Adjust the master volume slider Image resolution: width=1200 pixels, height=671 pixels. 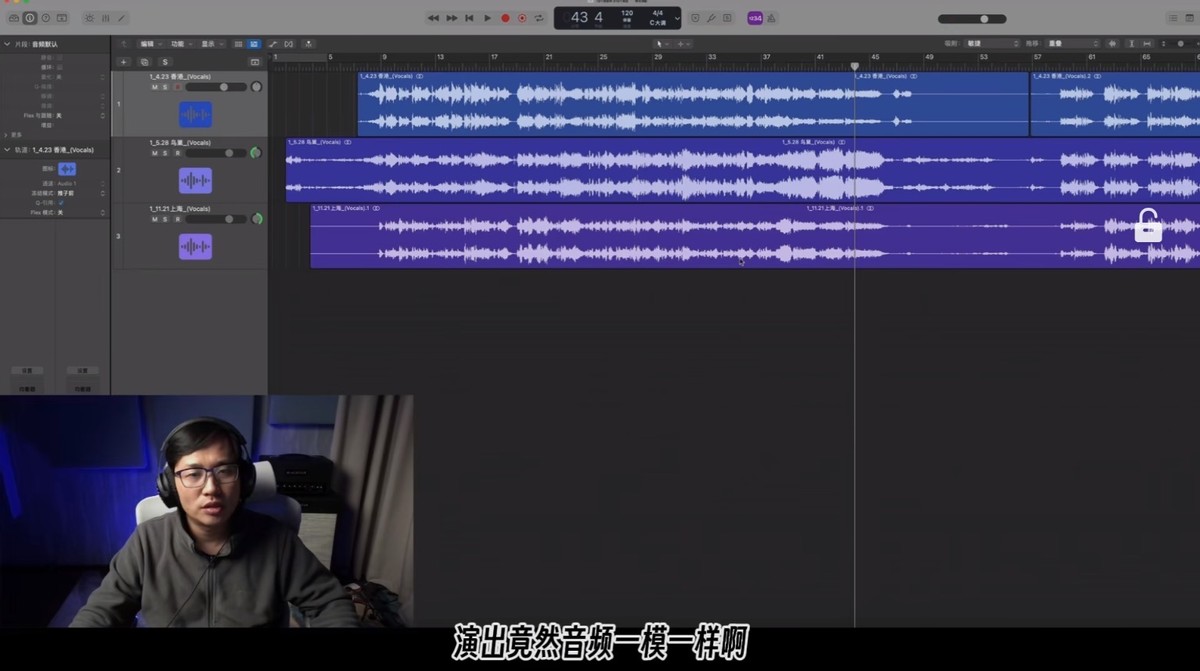972,19
